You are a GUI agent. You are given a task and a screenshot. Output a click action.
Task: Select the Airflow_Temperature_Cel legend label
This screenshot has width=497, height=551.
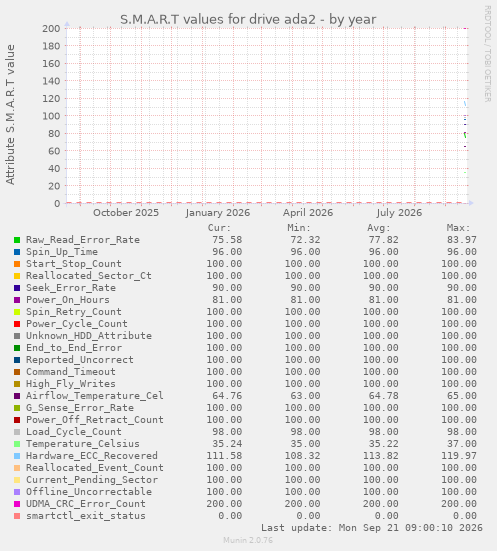[x=95, y=396]
